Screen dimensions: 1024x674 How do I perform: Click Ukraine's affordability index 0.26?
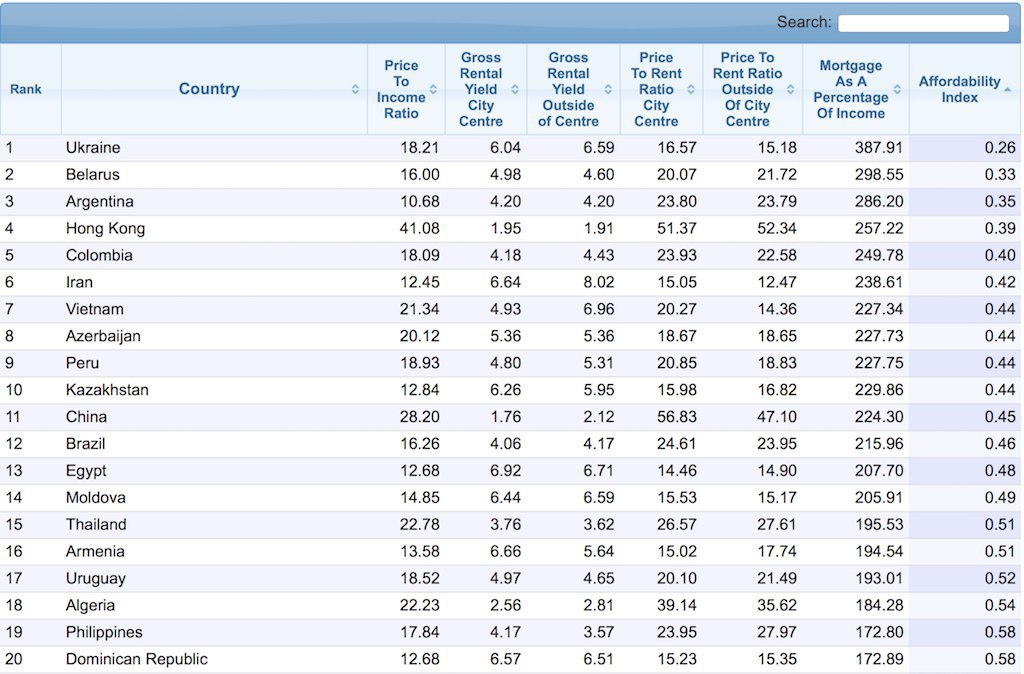[1000, 148]
